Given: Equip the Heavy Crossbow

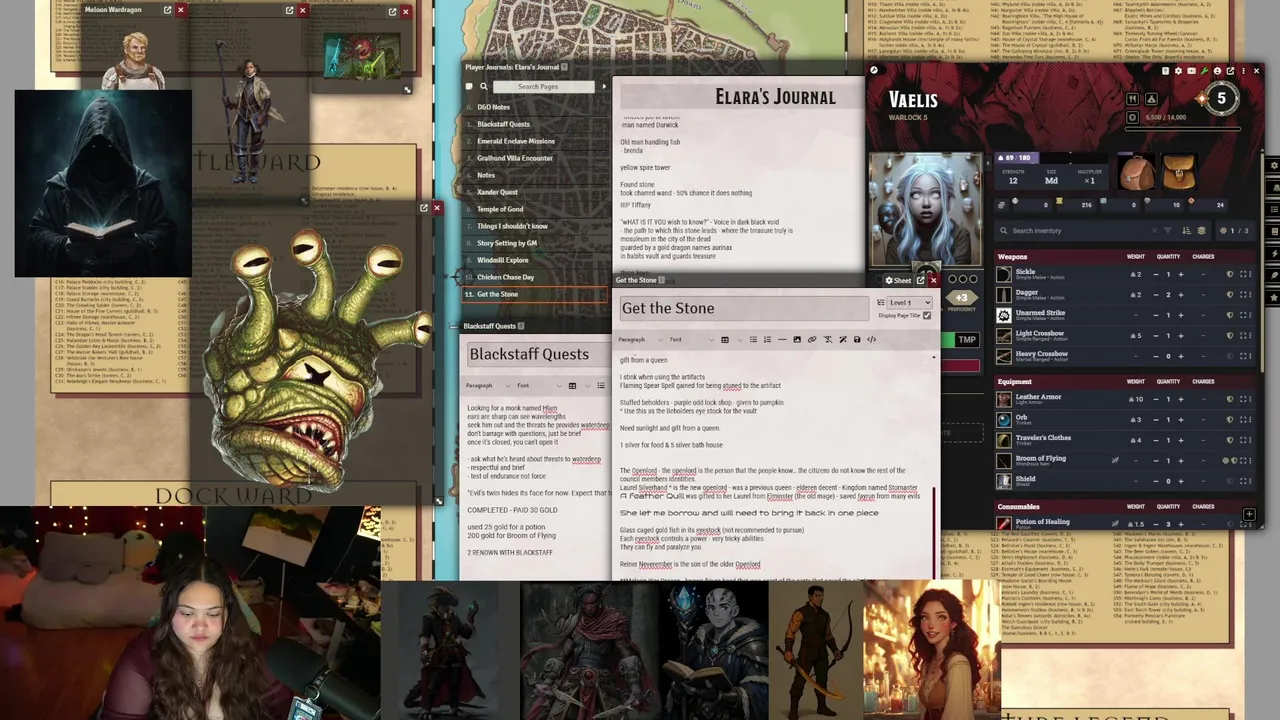Looking at the screenshot, I should (x=1230, y=356).
